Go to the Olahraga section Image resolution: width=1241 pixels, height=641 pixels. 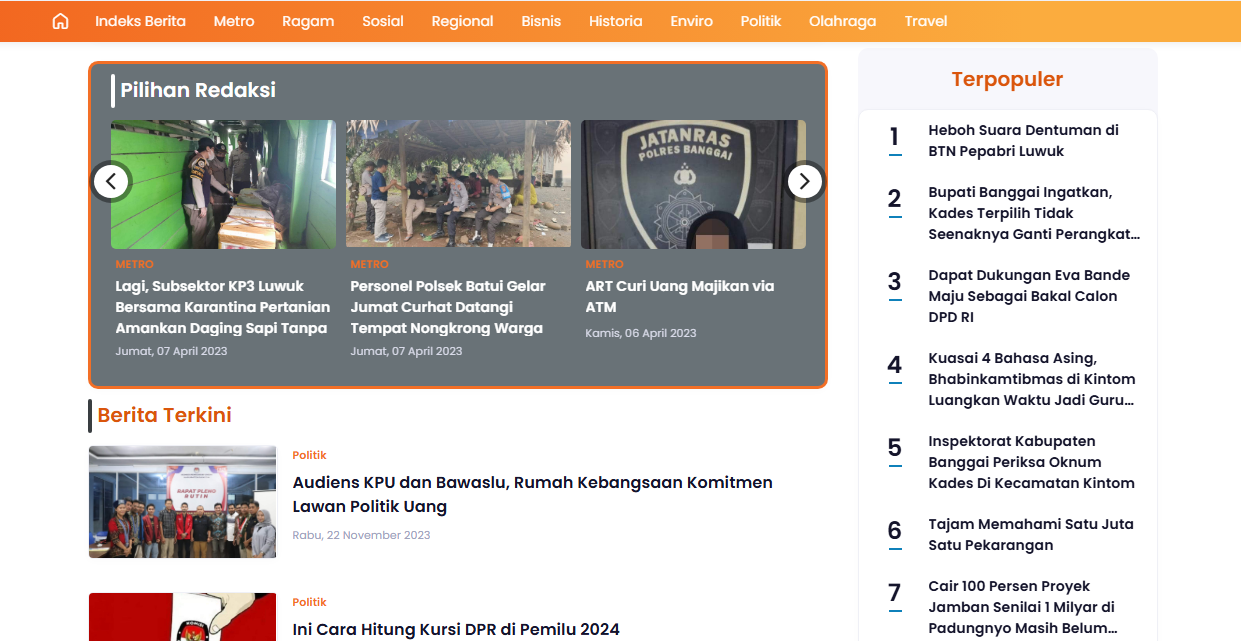point(842,21)
